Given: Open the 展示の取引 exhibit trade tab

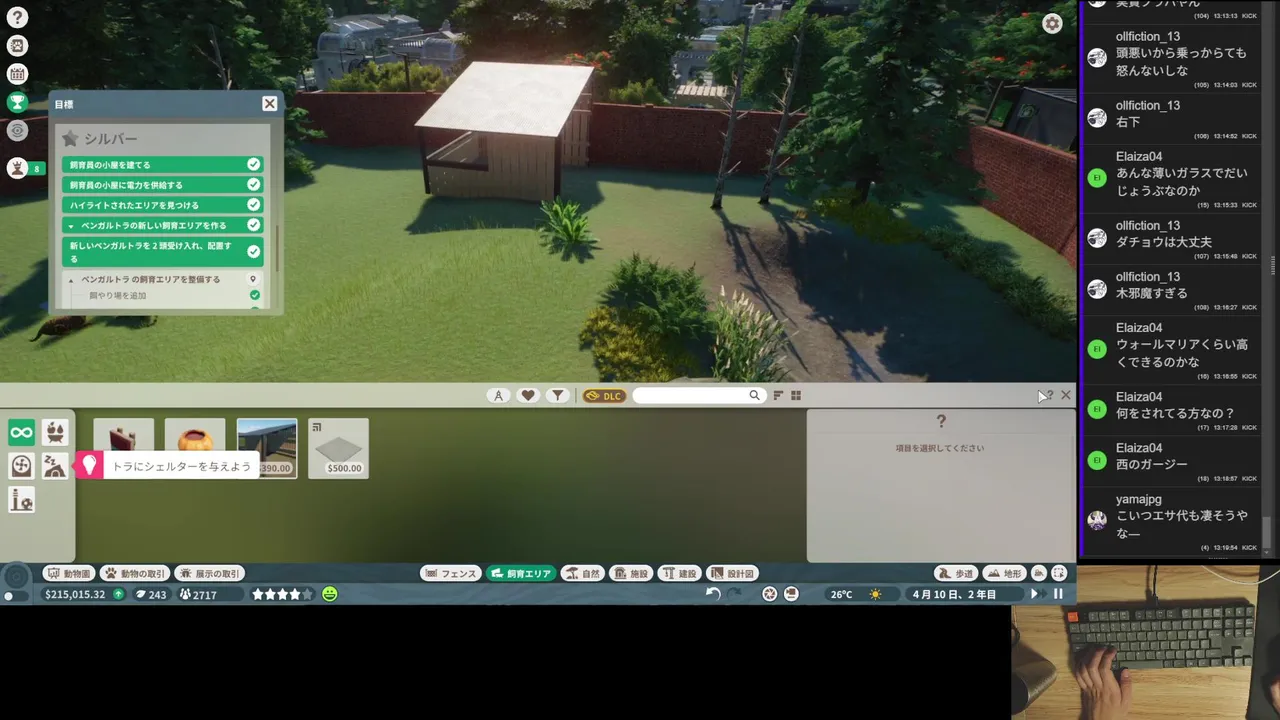Looking at the screenshot, I should click(x=209, y=574).
